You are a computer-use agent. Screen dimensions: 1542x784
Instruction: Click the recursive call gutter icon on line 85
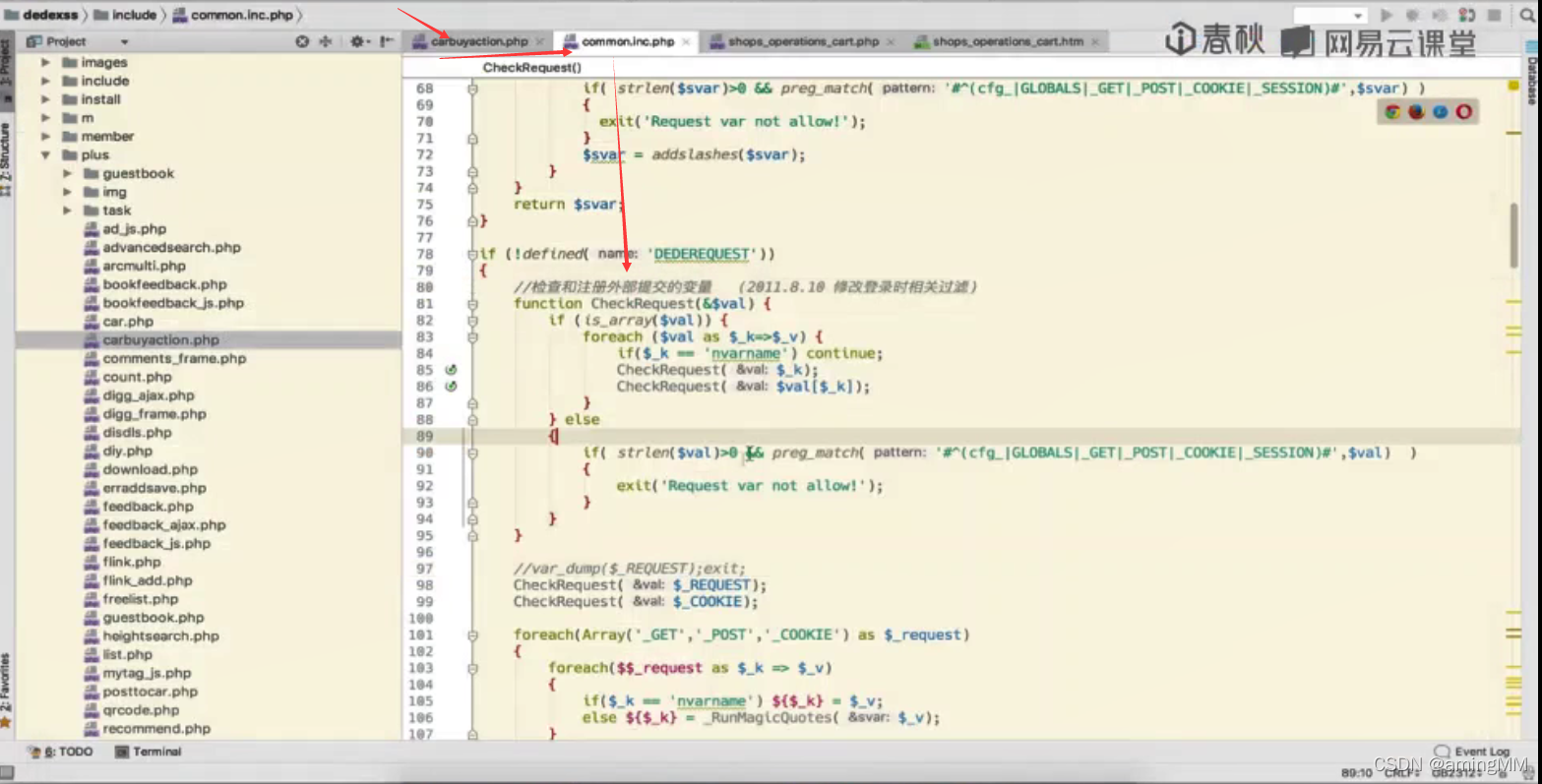(451, 370)
